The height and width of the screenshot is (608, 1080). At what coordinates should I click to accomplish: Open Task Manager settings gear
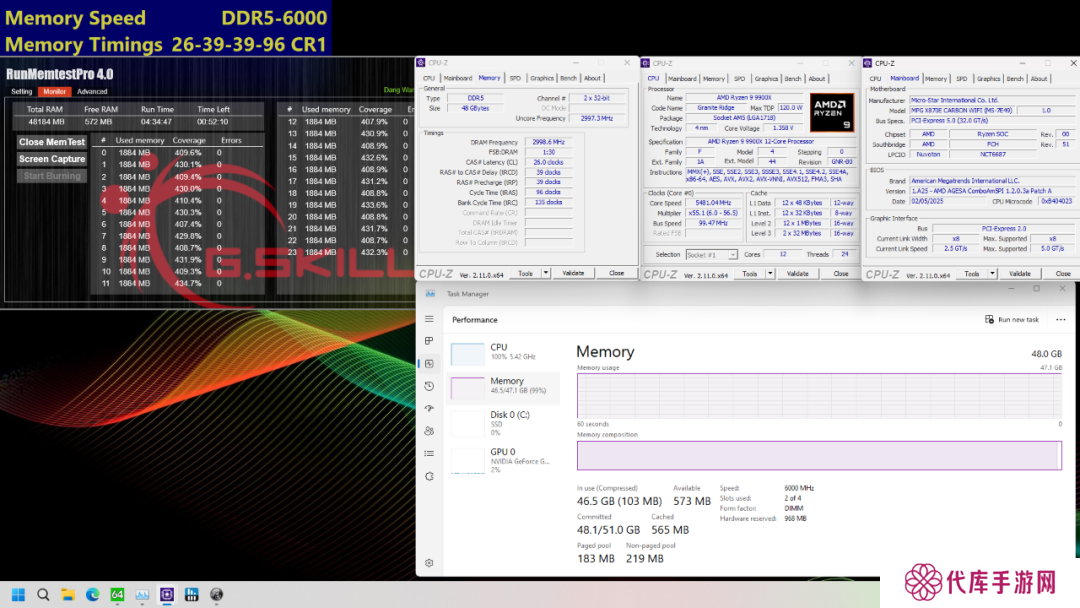click(x=429, y=563)
